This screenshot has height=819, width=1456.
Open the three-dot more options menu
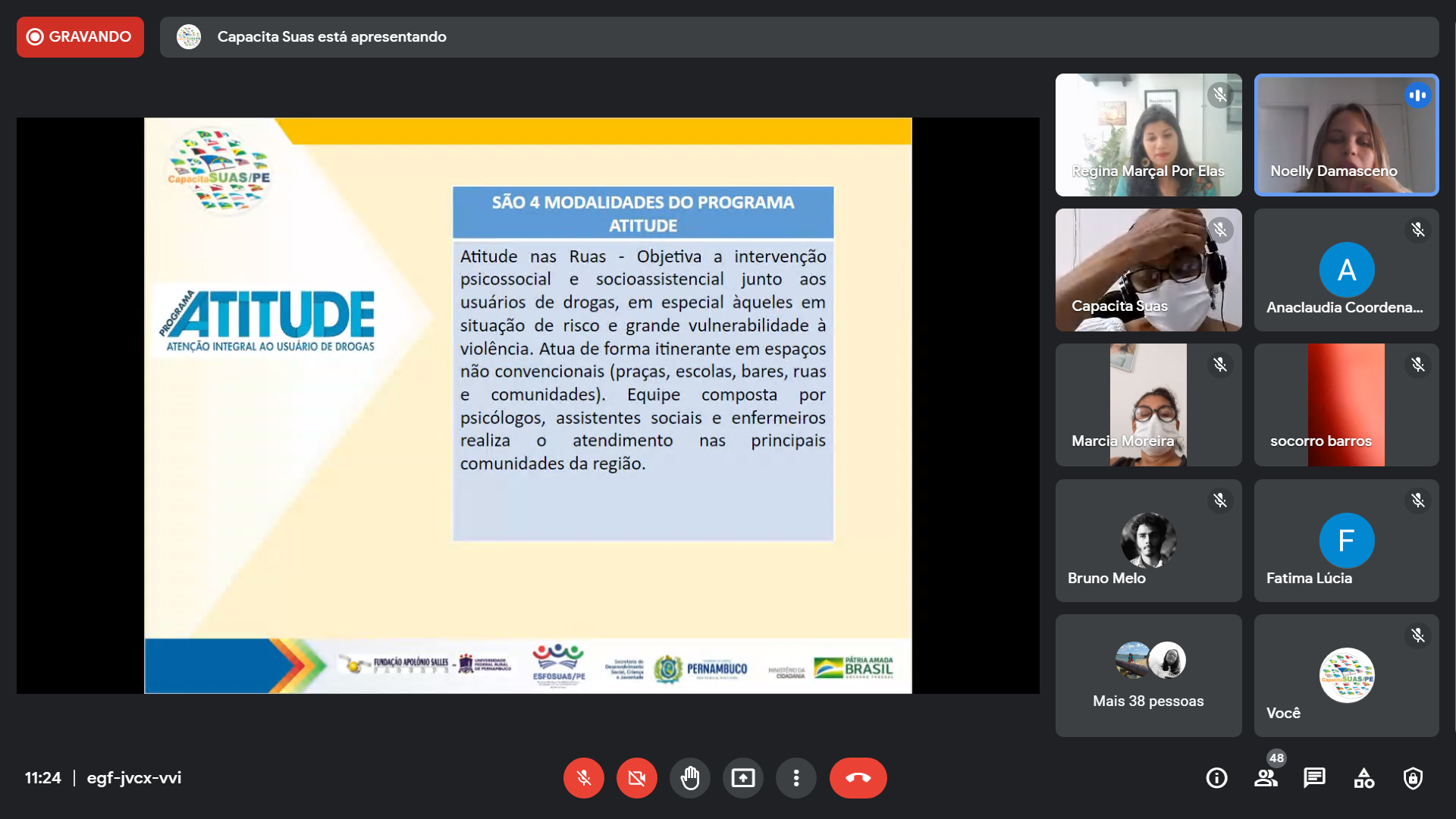point(795,778)
